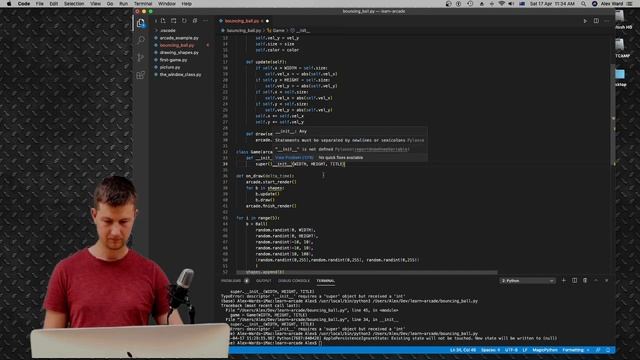The image size is (640, 360).
Task: Open notifications bell in status bar
Action: tap(608, 350)
